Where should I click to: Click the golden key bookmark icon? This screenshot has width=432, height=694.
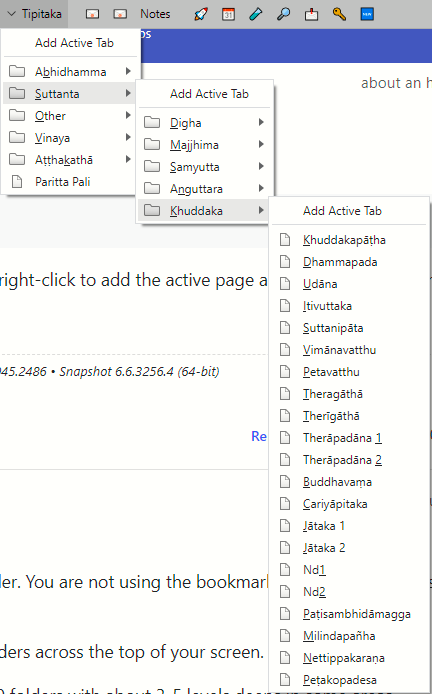[x=339, y=14]
